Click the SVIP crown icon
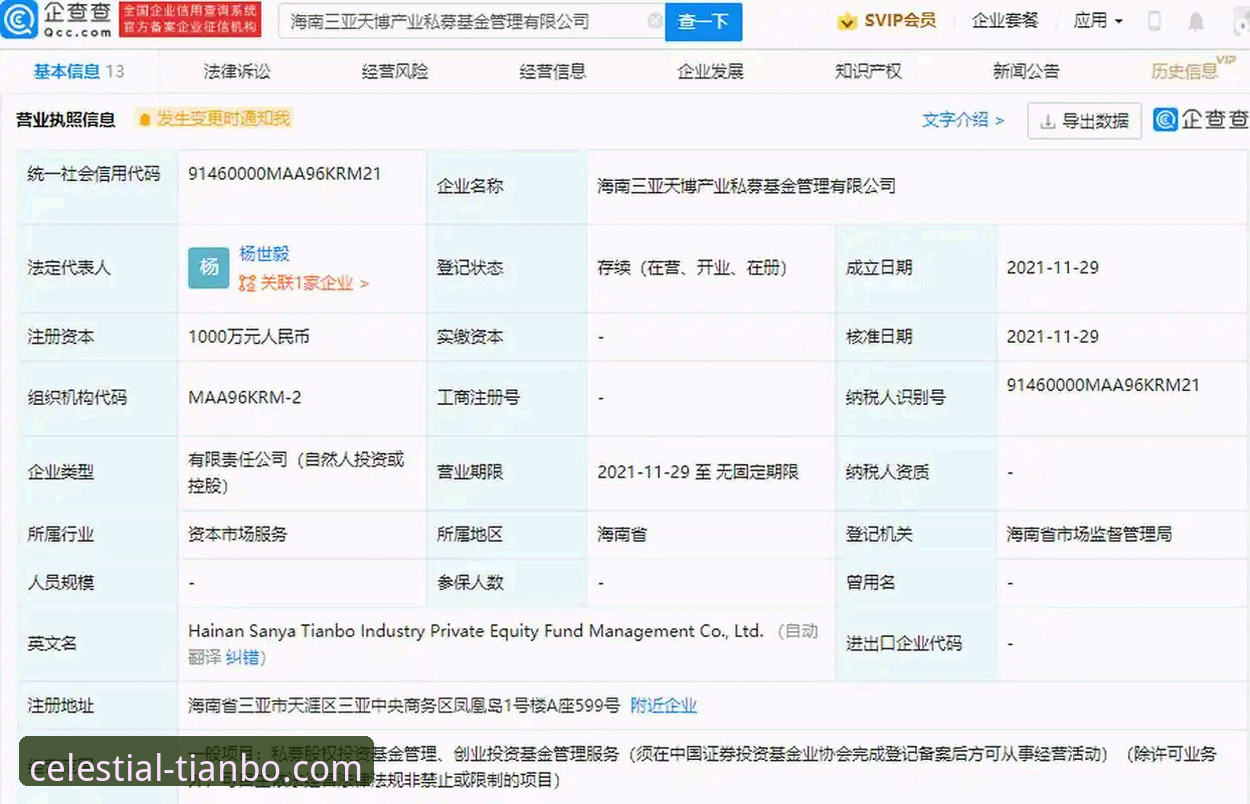 (847, 21)
